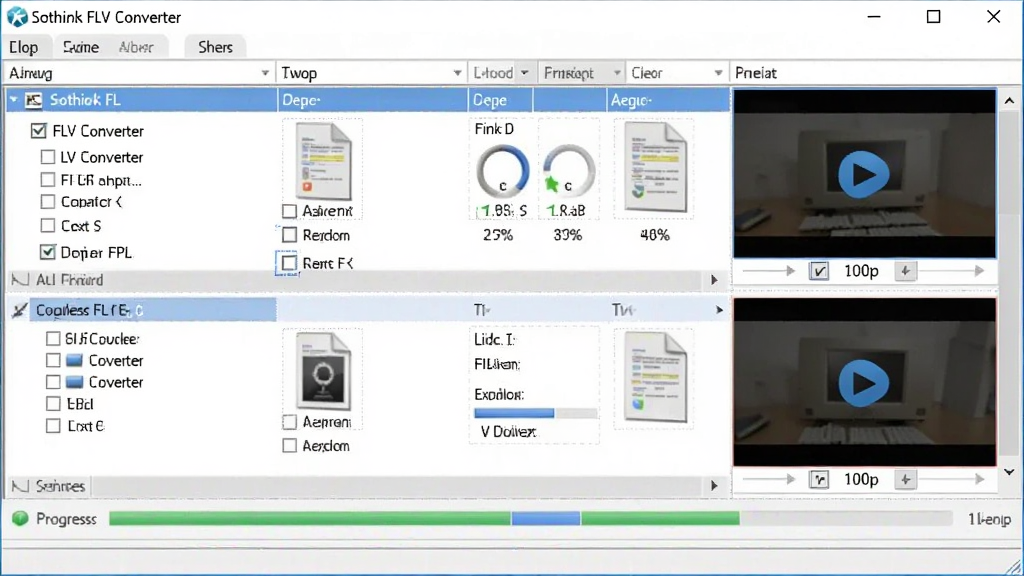Uncheck the FLV Converter checkbox
1024x576 pixels.
39,131
